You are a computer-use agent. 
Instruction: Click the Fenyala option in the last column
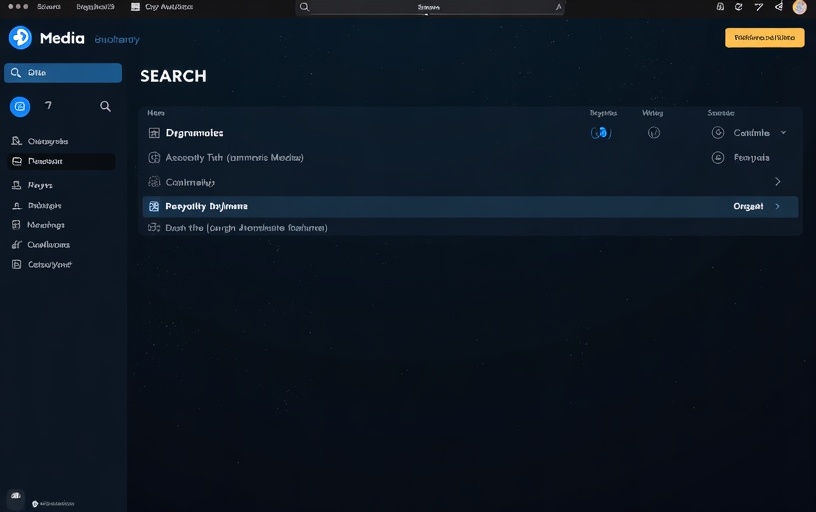[751, 158]
